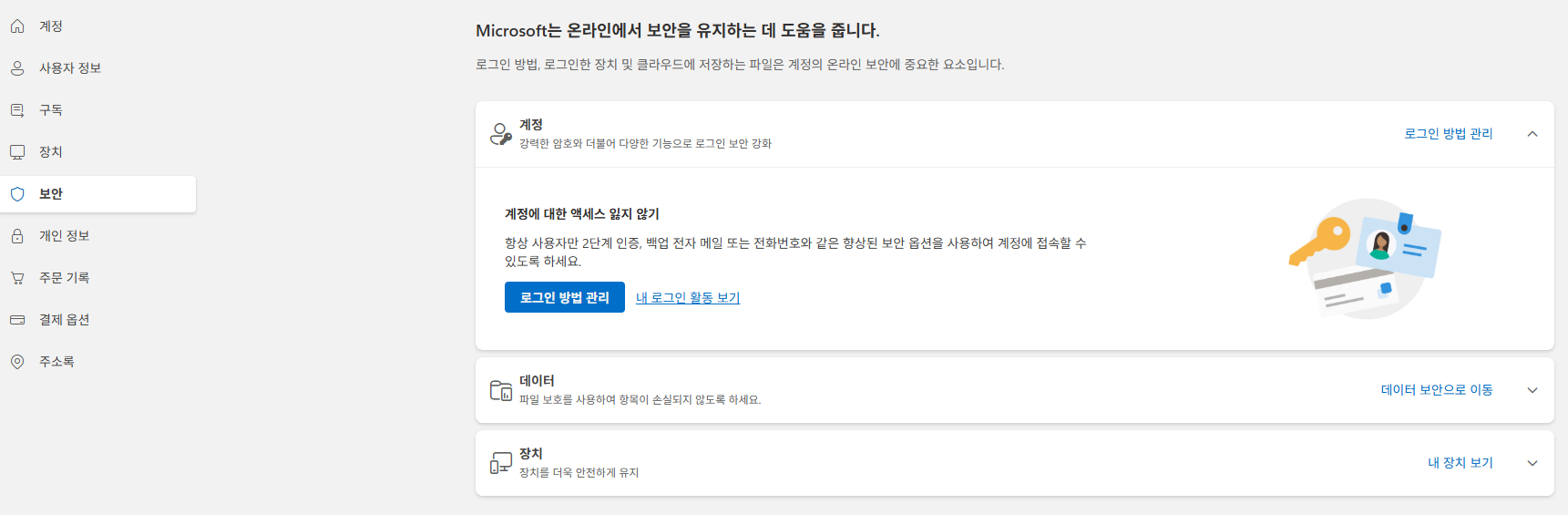Click the monitor icon beside 장치 in sidebar
Viewport: 1568px width, 515px height.
point(17,152)
